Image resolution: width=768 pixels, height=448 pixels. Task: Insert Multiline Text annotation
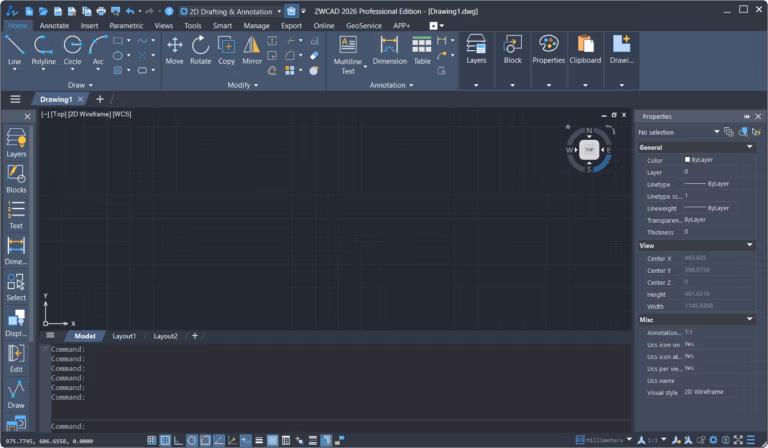[348, 55]
